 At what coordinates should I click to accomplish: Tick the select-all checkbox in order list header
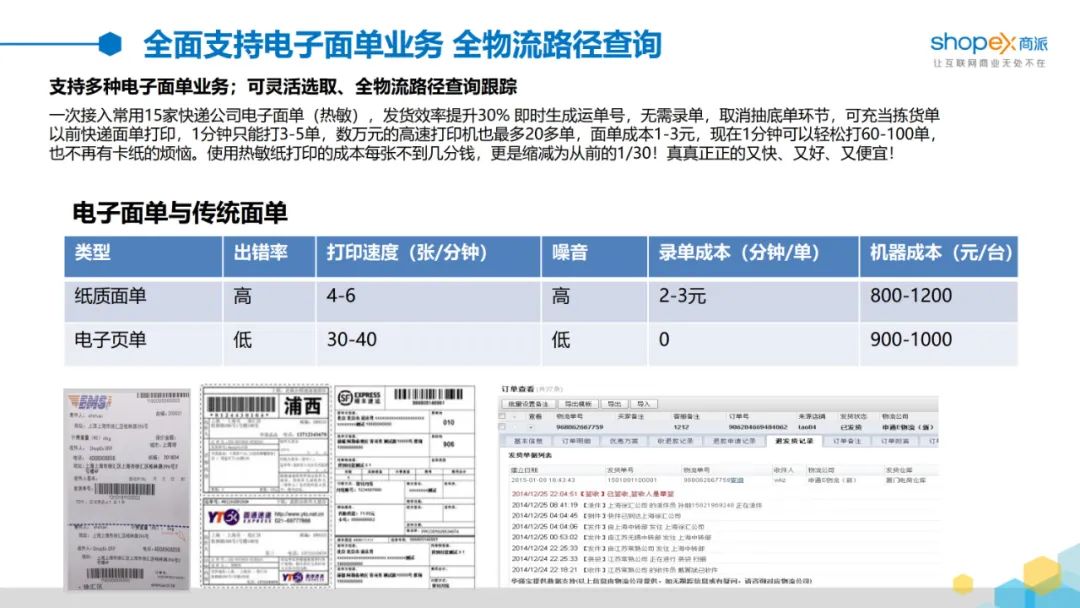pos(502,417)
